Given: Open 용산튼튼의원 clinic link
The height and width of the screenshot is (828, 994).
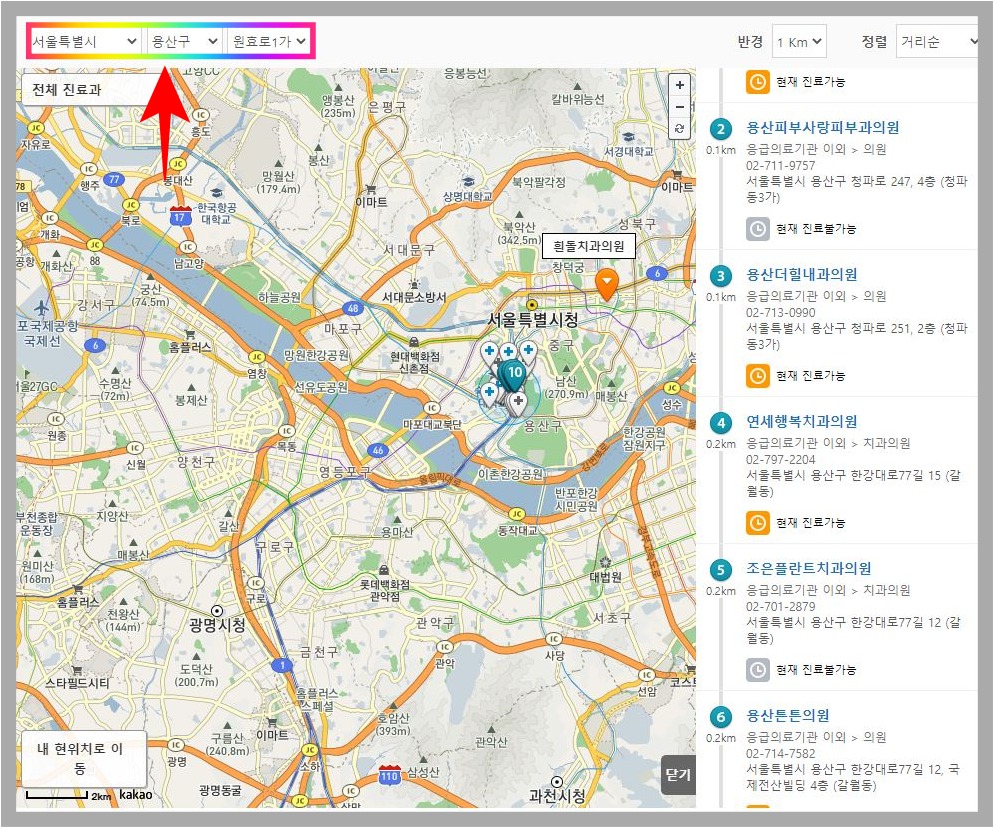Looking at the screenshot, I should (x=788, y=716).
